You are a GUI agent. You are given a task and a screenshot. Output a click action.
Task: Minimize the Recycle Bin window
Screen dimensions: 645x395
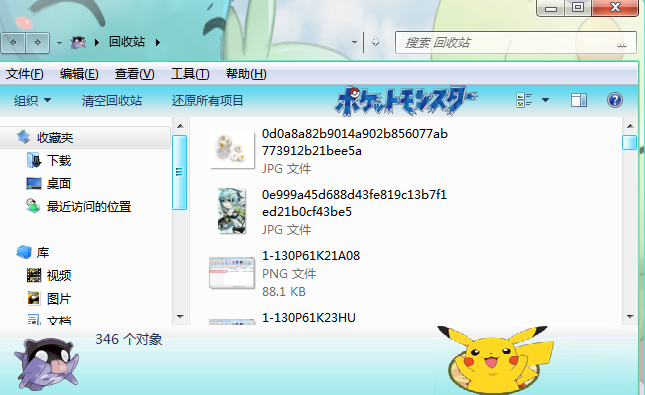pos(551,8)
